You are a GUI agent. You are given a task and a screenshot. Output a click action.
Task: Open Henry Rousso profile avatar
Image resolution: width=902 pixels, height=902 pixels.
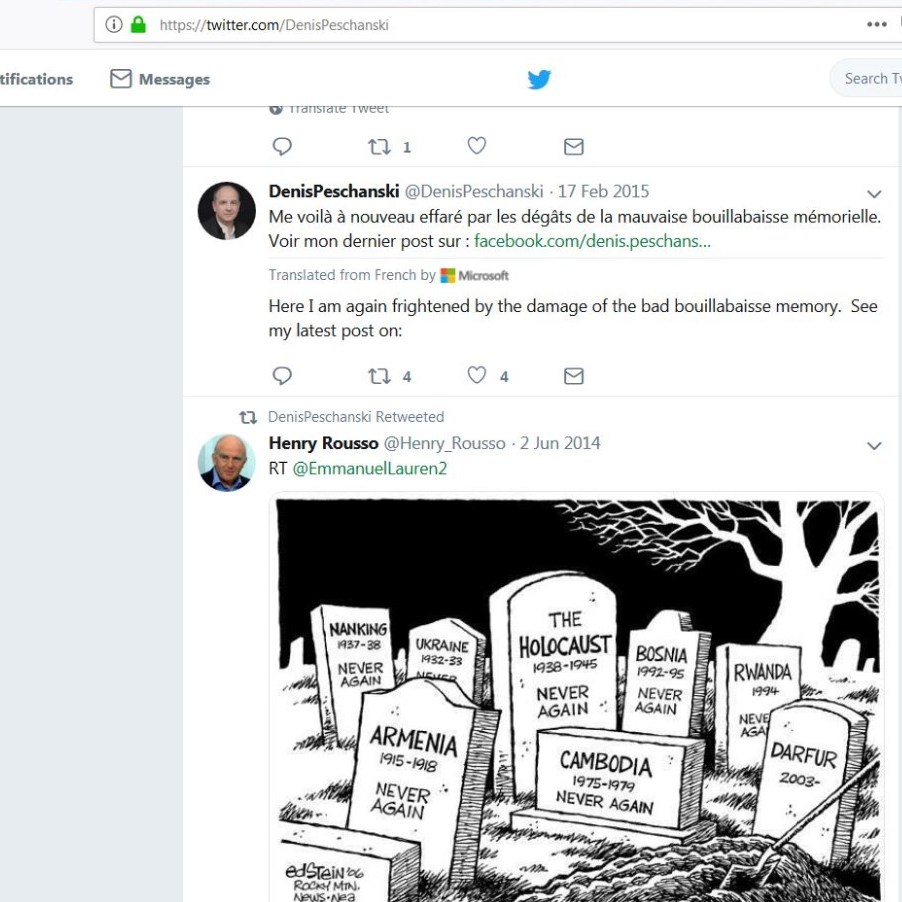(x=227, y=463)
